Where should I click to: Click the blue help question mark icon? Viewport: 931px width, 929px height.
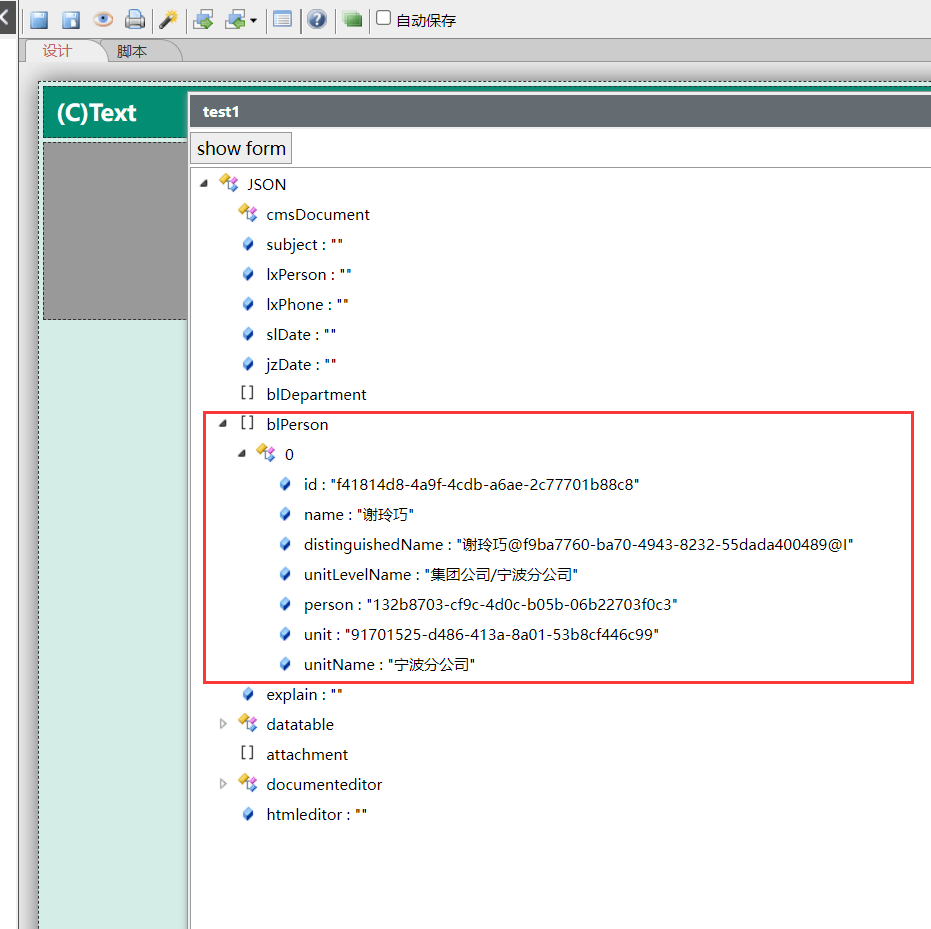tap(317, 20)
